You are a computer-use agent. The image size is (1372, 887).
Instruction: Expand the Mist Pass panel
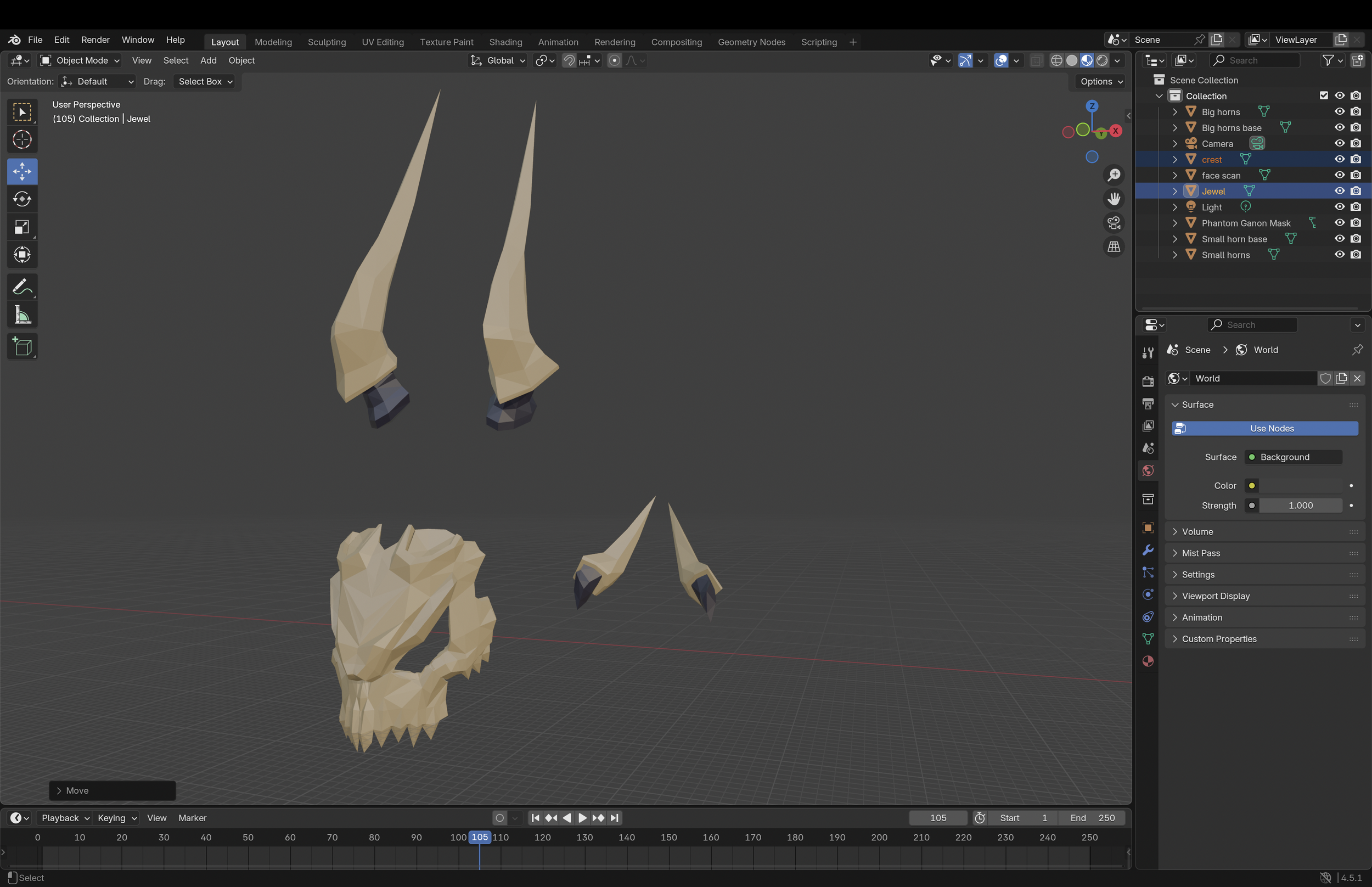1174,553
